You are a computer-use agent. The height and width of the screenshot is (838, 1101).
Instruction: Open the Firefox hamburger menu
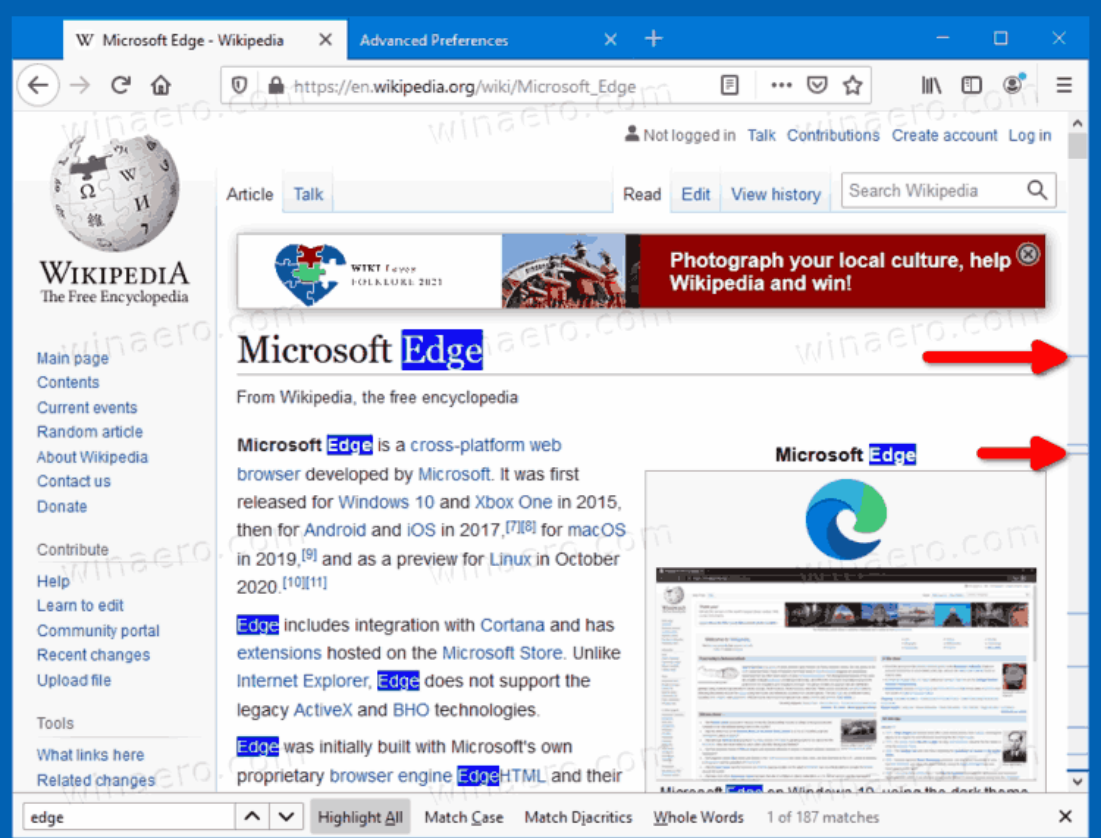pyautogui.click(x=1064, y=86)
